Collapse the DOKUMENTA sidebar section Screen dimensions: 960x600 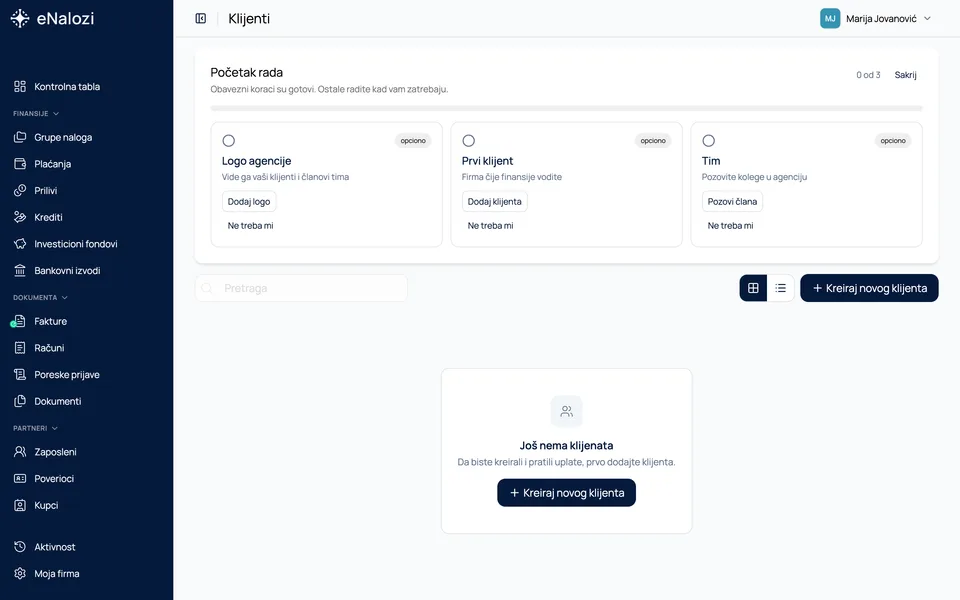pos(40,298)
